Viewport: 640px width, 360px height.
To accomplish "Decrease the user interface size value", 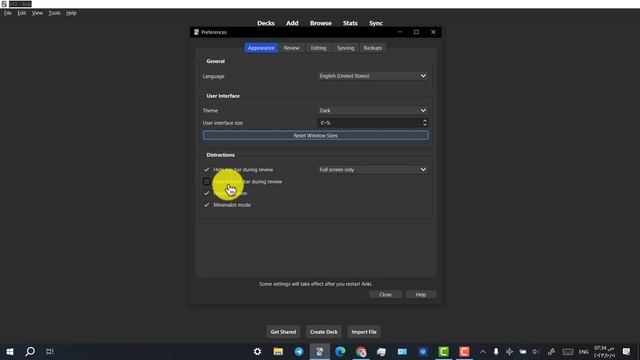I will click(424, 125).
